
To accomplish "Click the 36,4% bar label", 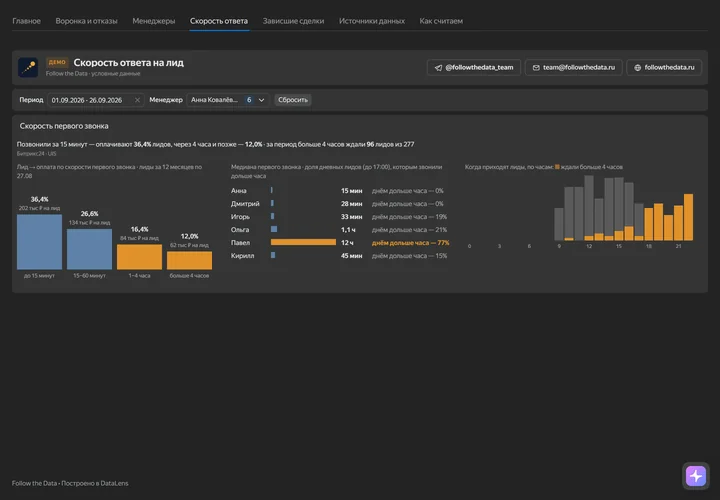I will click(x=39, y=199).
